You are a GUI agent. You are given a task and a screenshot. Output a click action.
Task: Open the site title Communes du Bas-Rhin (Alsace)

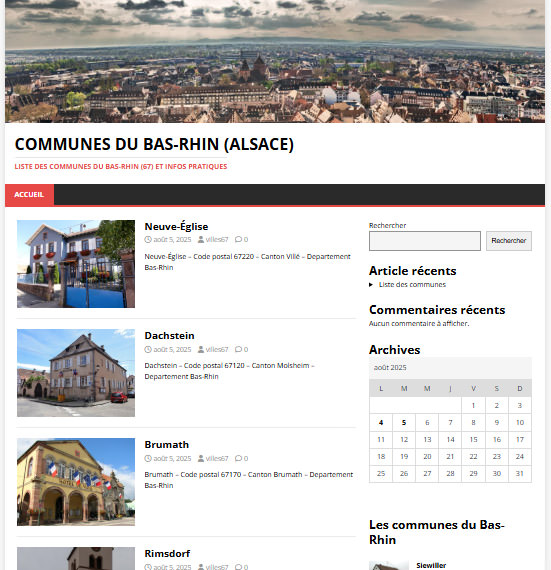[154, 144]
